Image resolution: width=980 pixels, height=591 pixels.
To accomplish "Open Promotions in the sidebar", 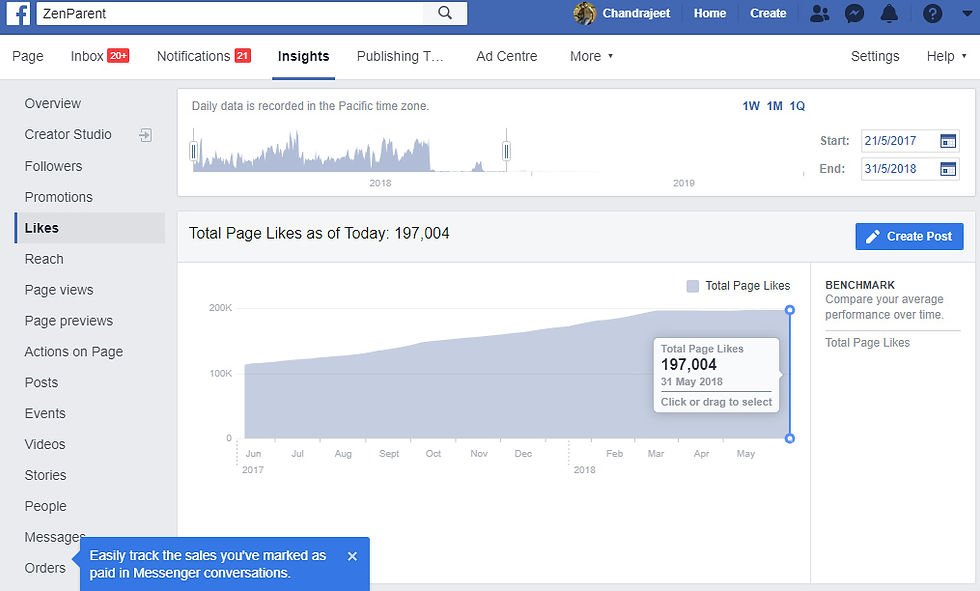I will pos(58,197).
